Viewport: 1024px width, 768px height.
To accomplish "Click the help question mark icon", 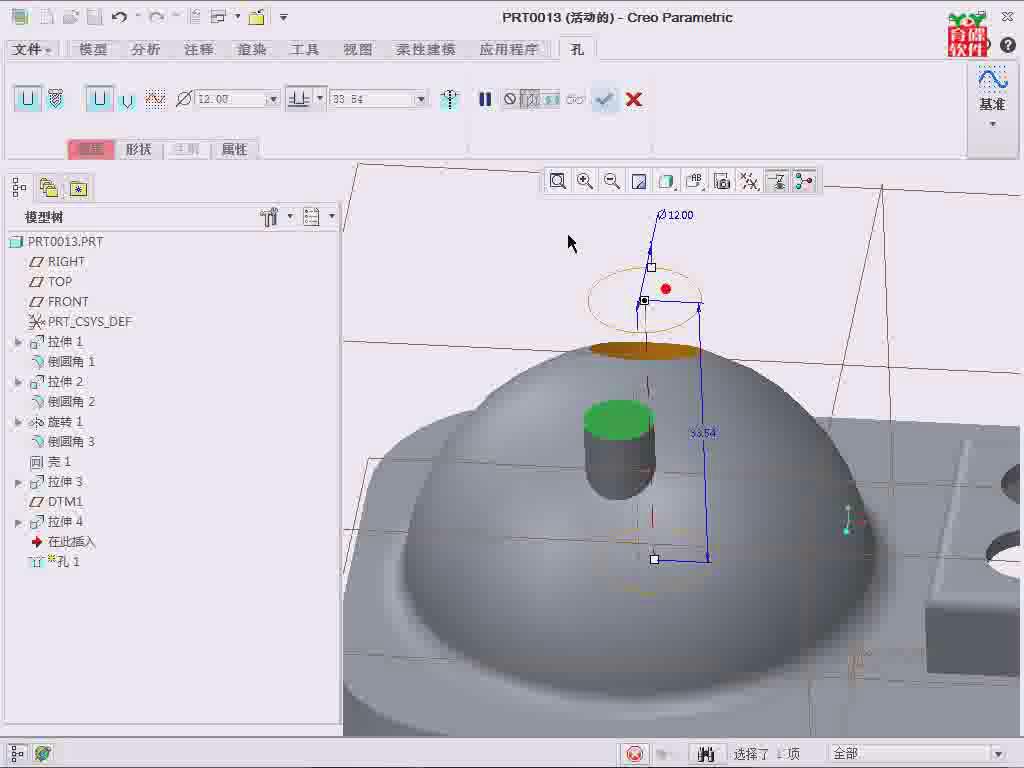I will pos(1008,45).
